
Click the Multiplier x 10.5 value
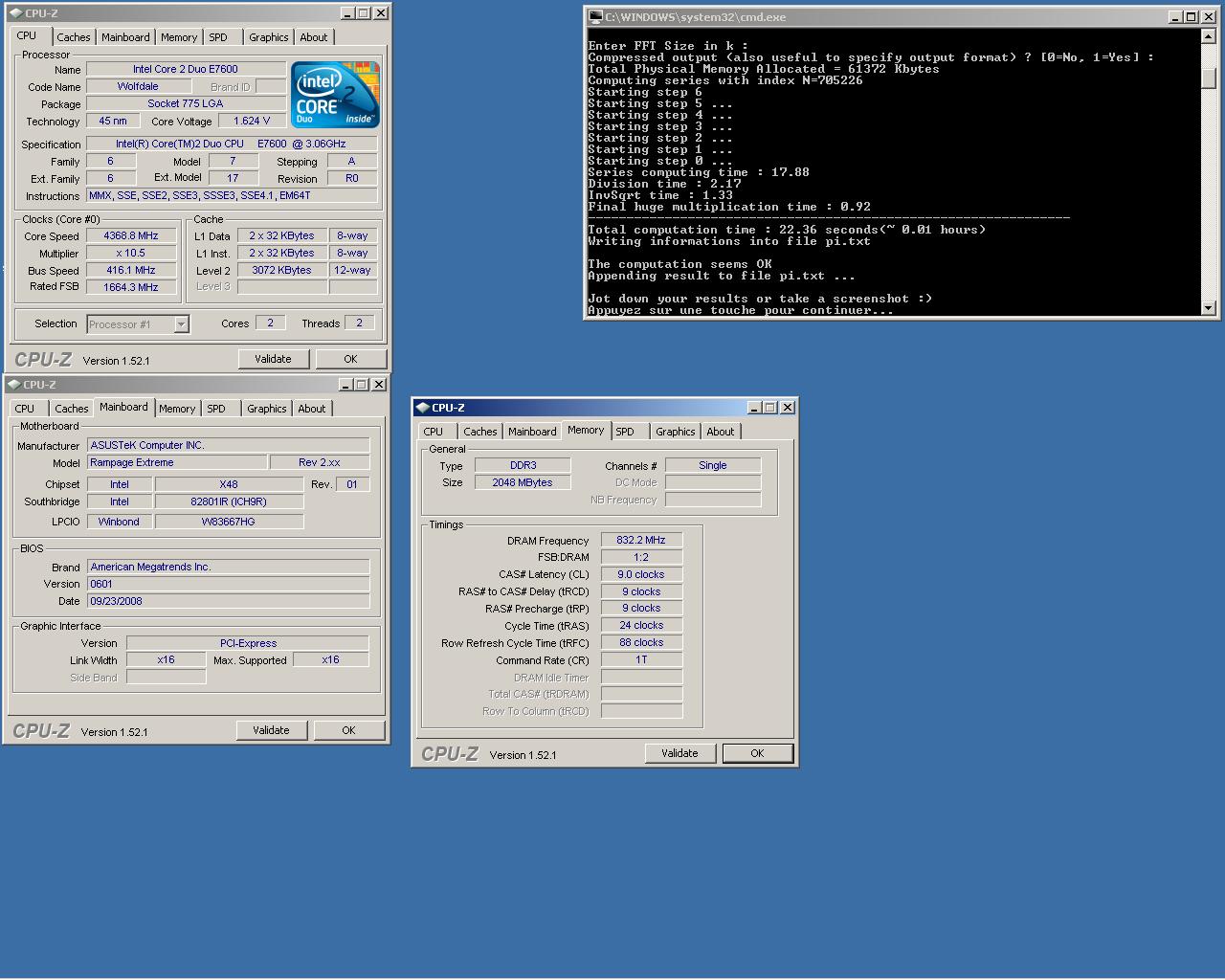[x=131, y=253]
